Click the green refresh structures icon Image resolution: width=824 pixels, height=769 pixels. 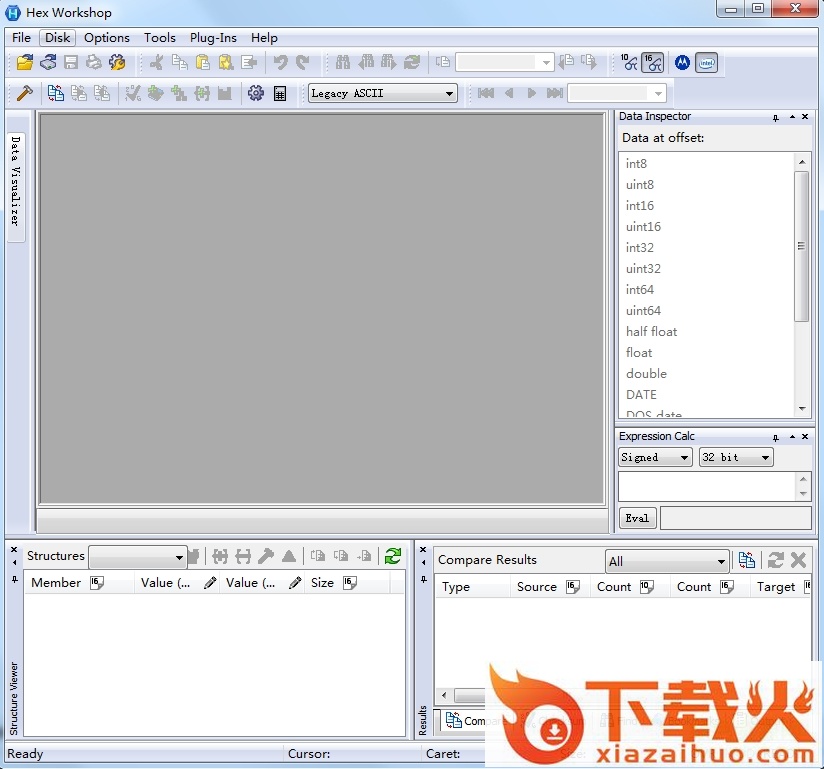(393, 556)
